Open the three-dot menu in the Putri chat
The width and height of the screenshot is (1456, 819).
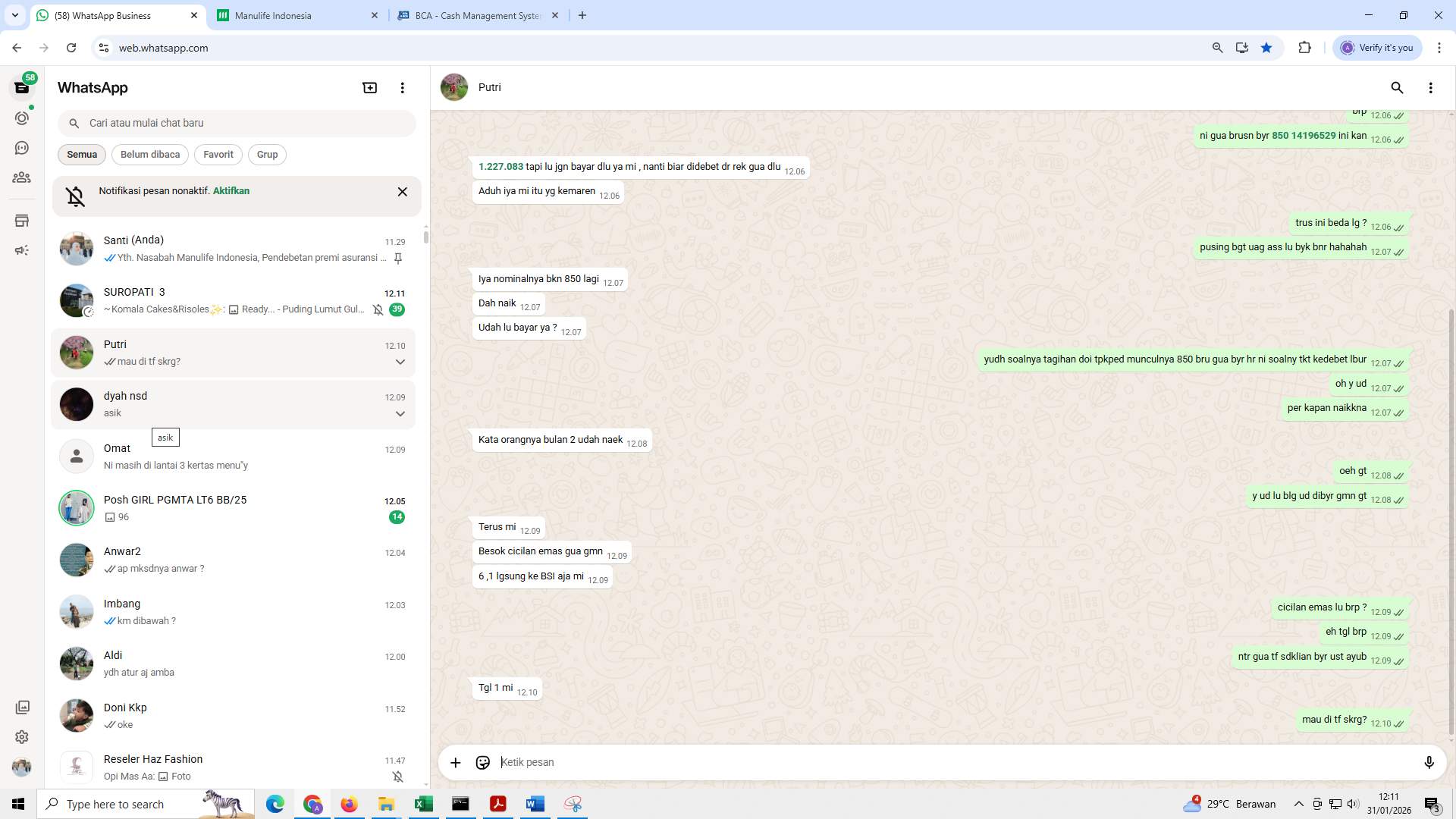coord(1431,88)
